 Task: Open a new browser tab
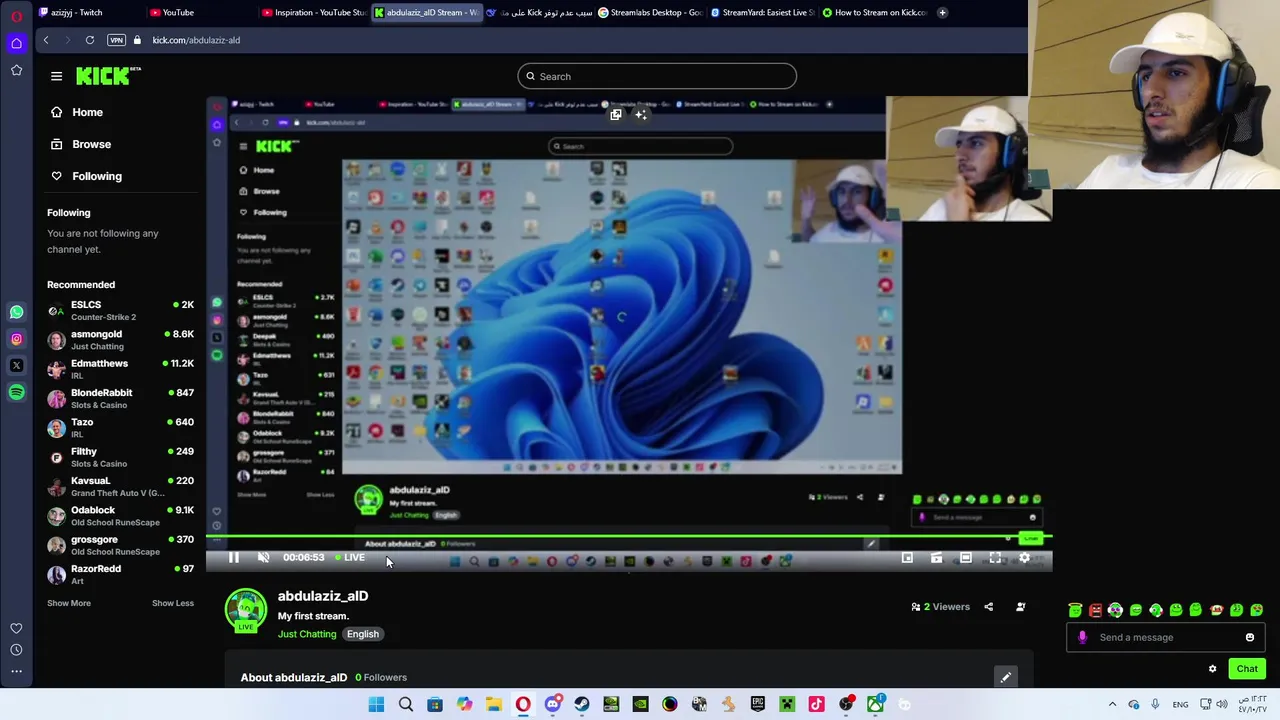coord(942,12)
